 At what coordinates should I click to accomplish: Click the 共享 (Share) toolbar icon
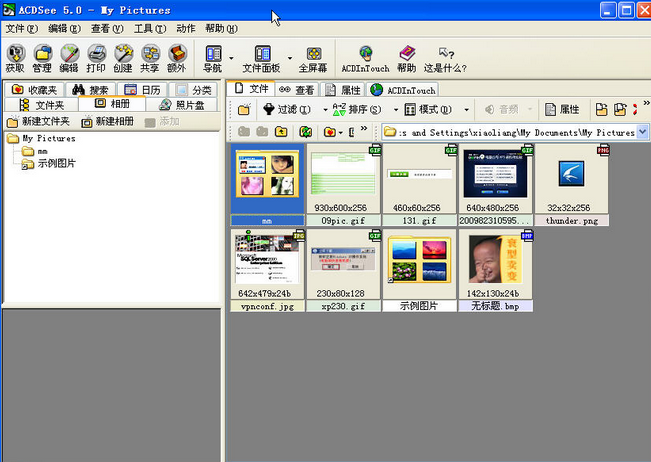tap(149, 58)
